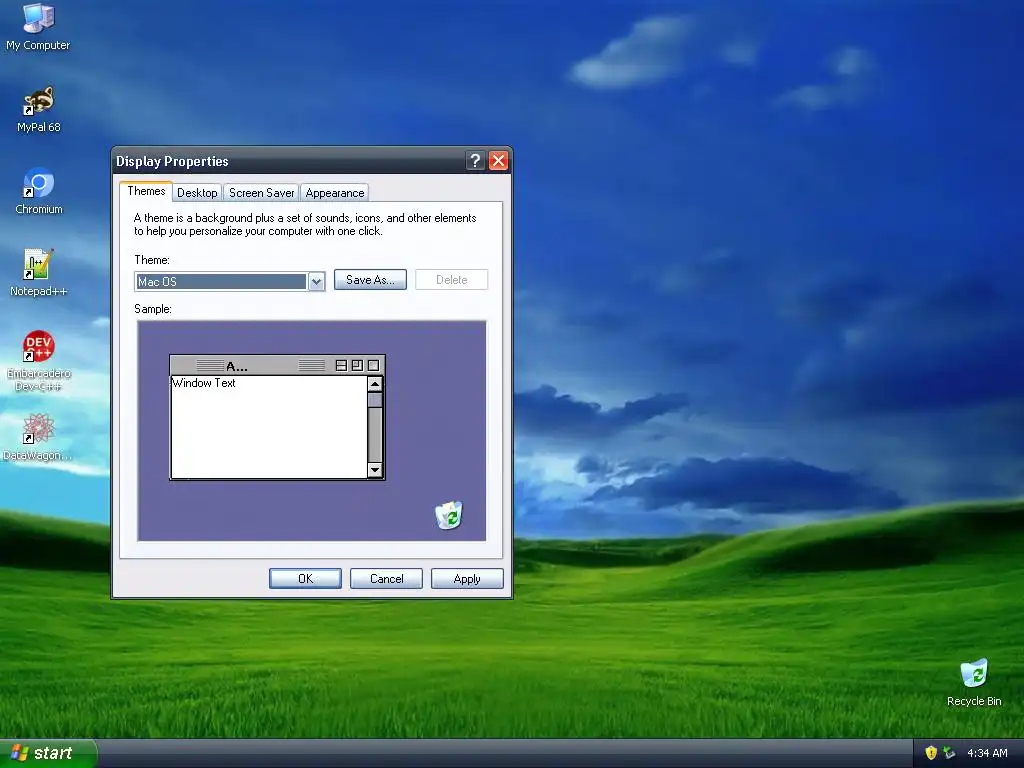Switch to the Screen Saver tab

(261, 193)
